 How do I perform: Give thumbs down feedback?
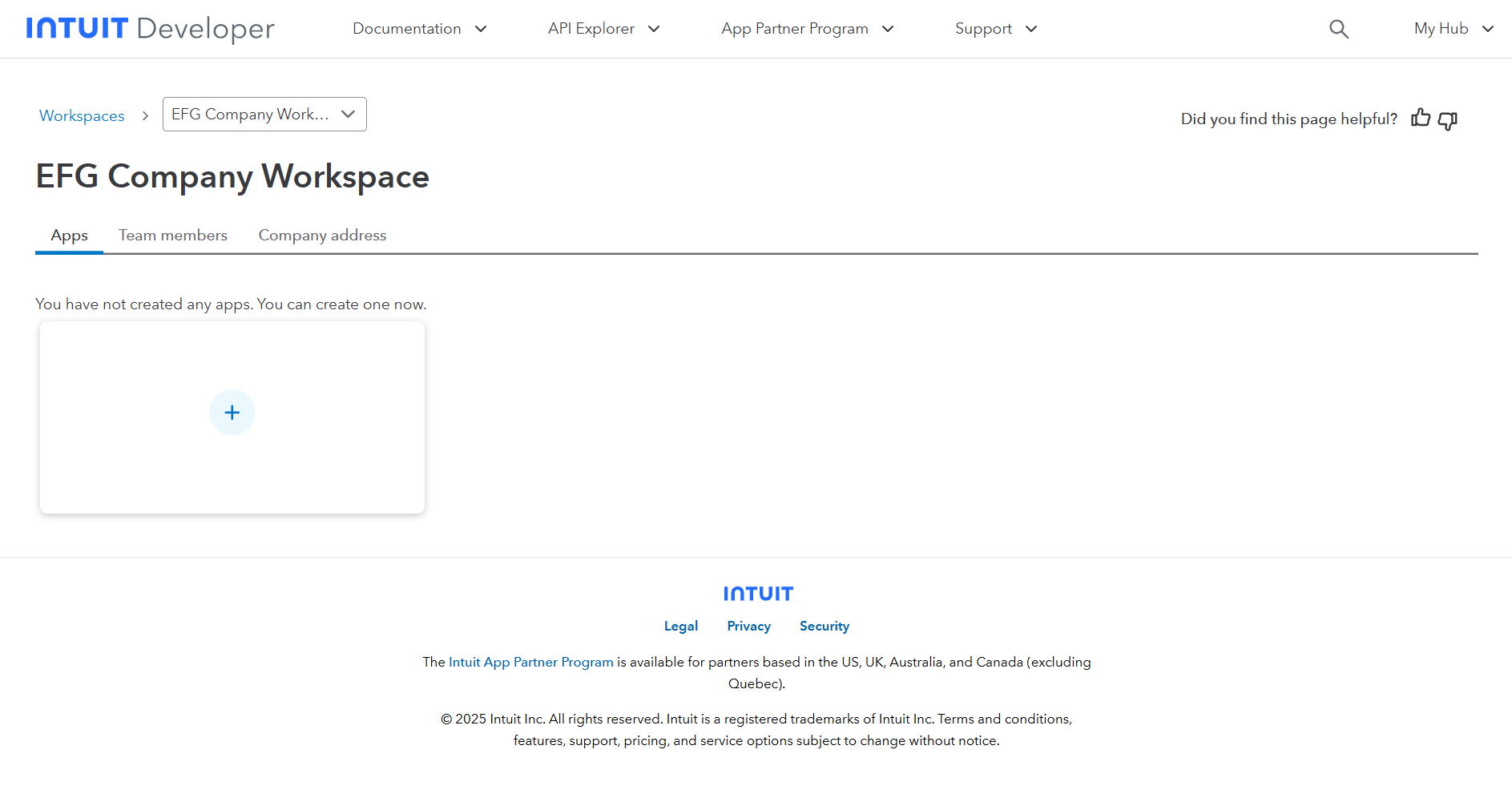pos(1447,120)
